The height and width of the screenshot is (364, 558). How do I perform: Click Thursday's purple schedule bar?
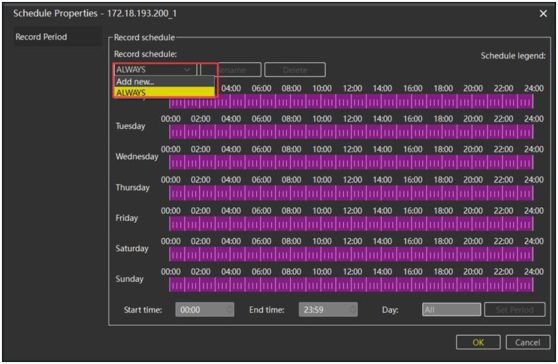coord(351,193)
